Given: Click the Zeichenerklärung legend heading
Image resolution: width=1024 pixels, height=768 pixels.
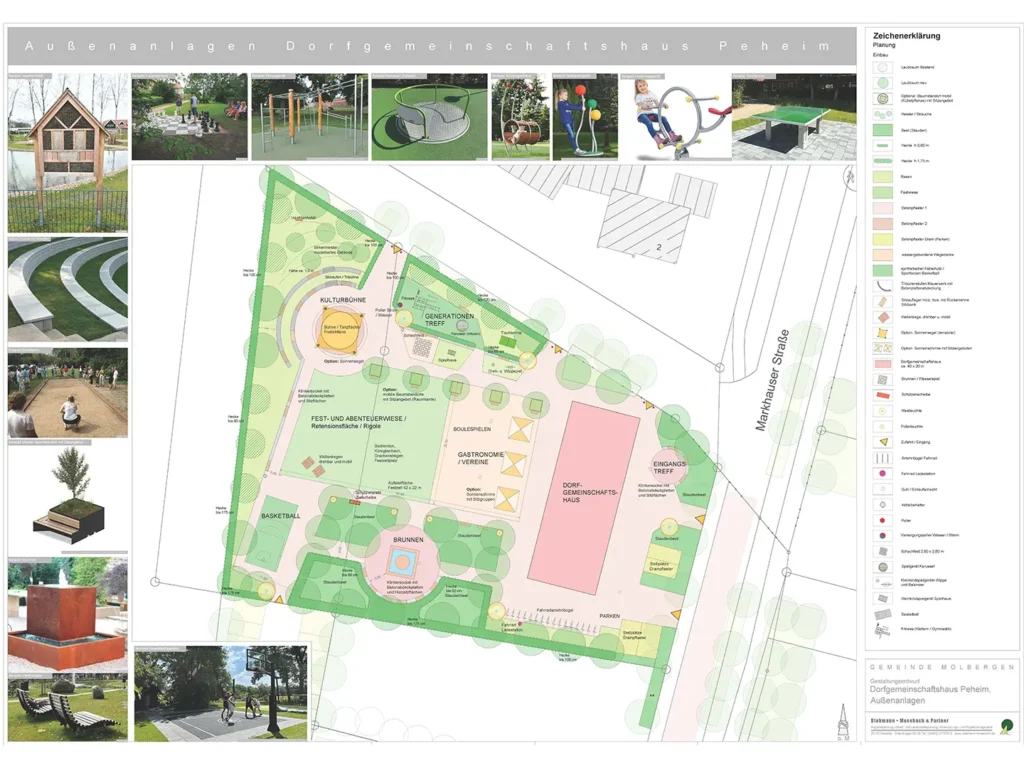Looking at the screenshot, I should [x=906, y=36].
